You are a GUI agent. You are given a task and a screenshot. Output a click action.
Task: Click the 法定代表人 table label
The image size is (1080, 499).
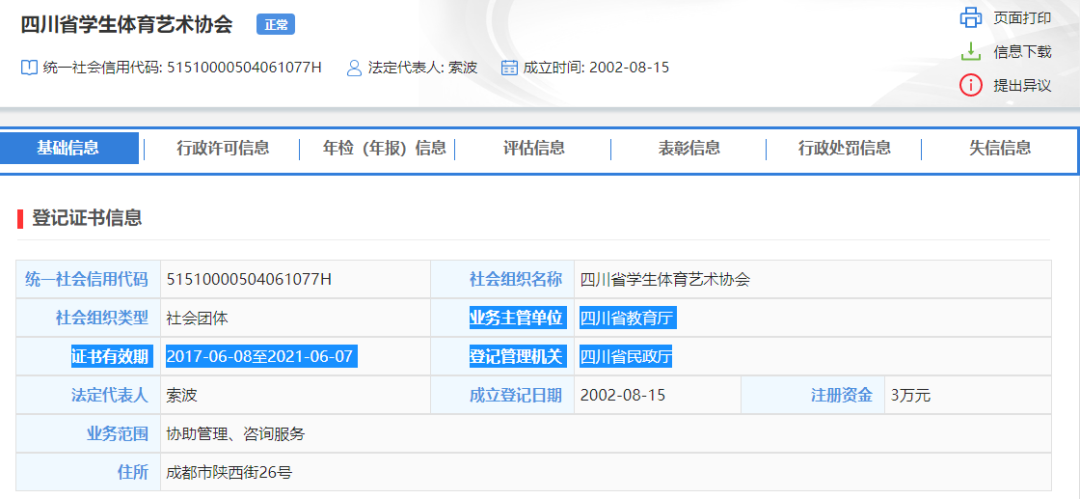110,395
